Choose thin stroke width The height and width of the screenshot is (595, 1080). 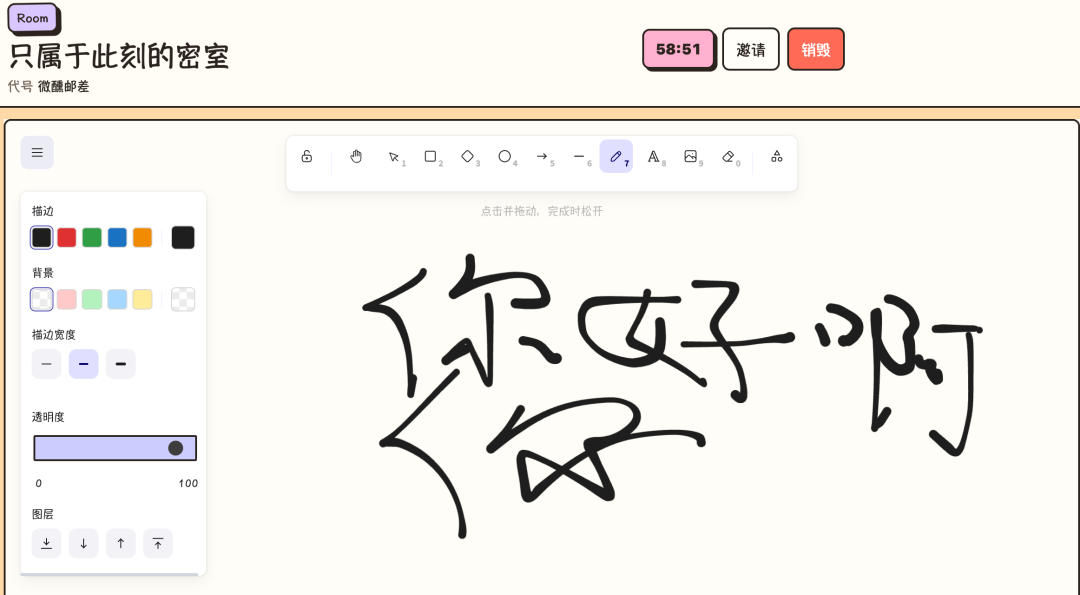46,364
